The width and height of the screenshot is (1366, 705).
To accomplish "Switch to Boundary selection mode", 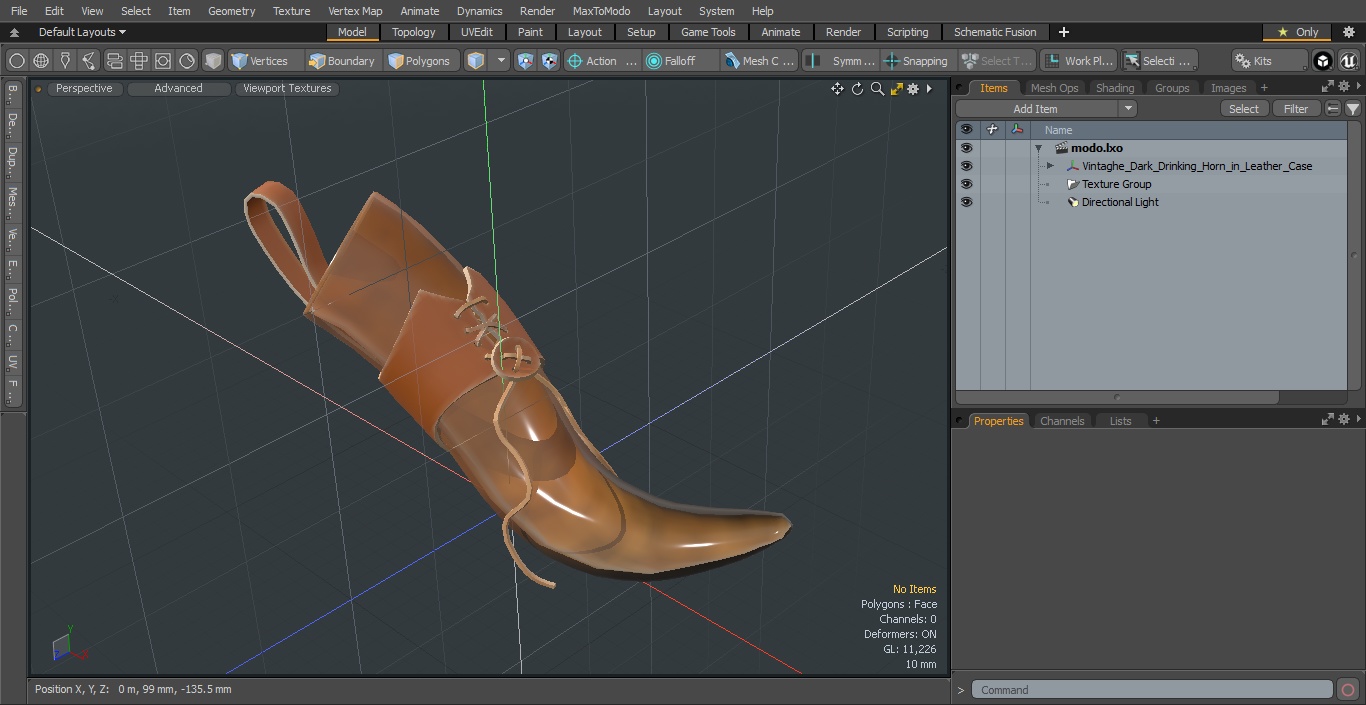I will click(343, 61).
